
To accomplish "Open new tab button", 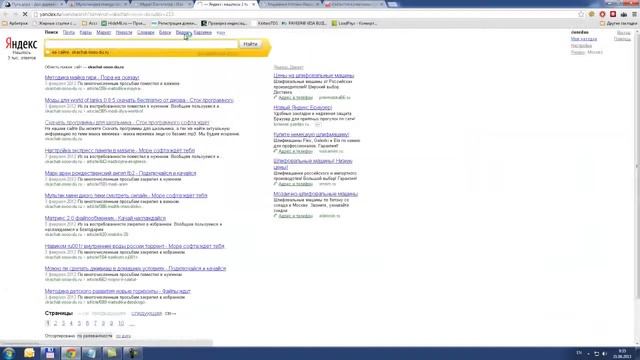I will click(393, 4).
